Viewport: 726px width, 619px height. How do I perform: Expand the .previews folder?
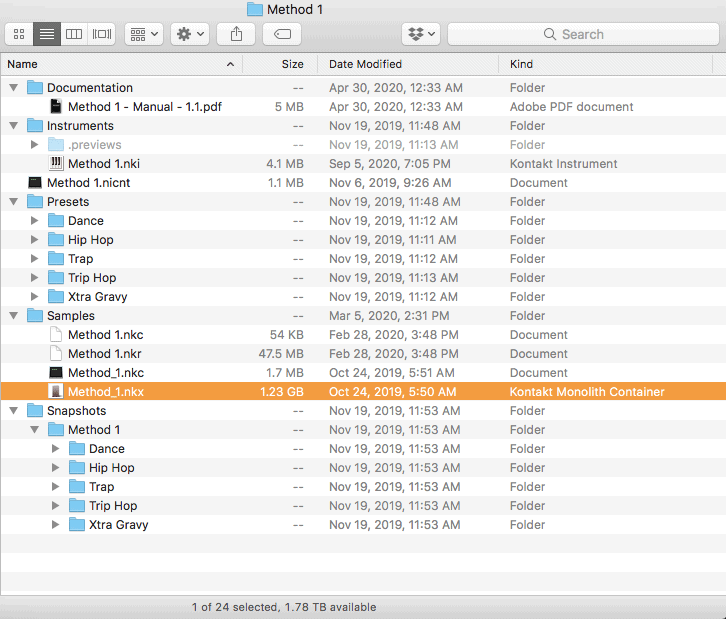(35, 144)
